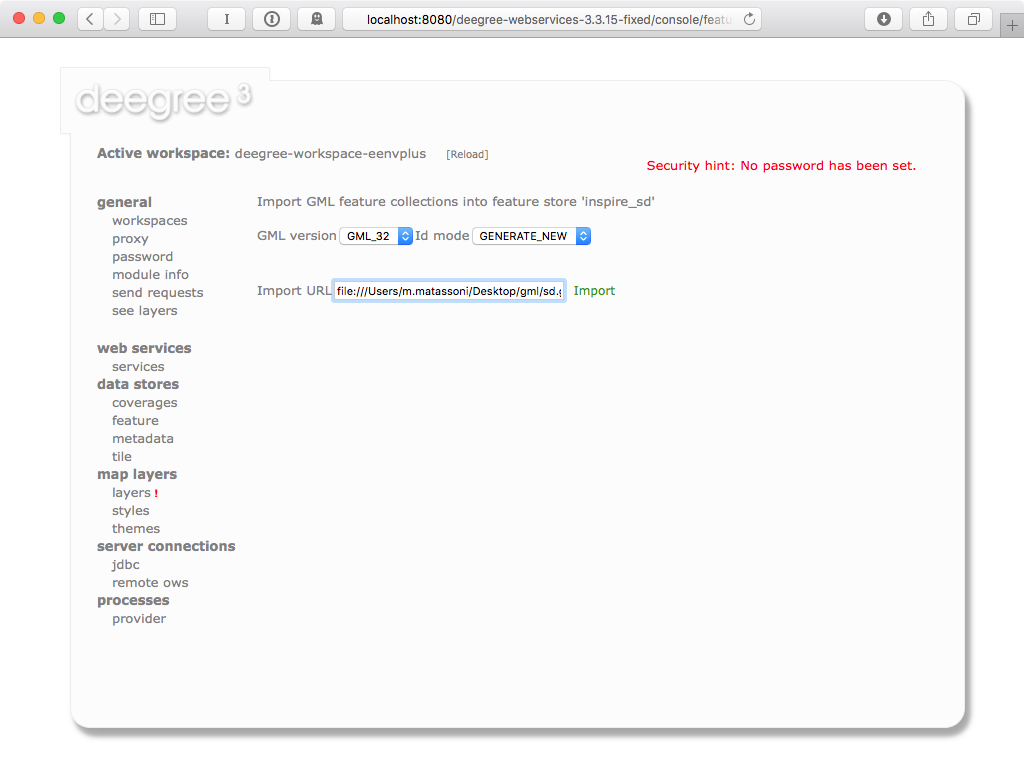Viewport: 1024px width, 768px height.
Task: Toggle the Safari sidebar icon
Action: tap(157, 19)
